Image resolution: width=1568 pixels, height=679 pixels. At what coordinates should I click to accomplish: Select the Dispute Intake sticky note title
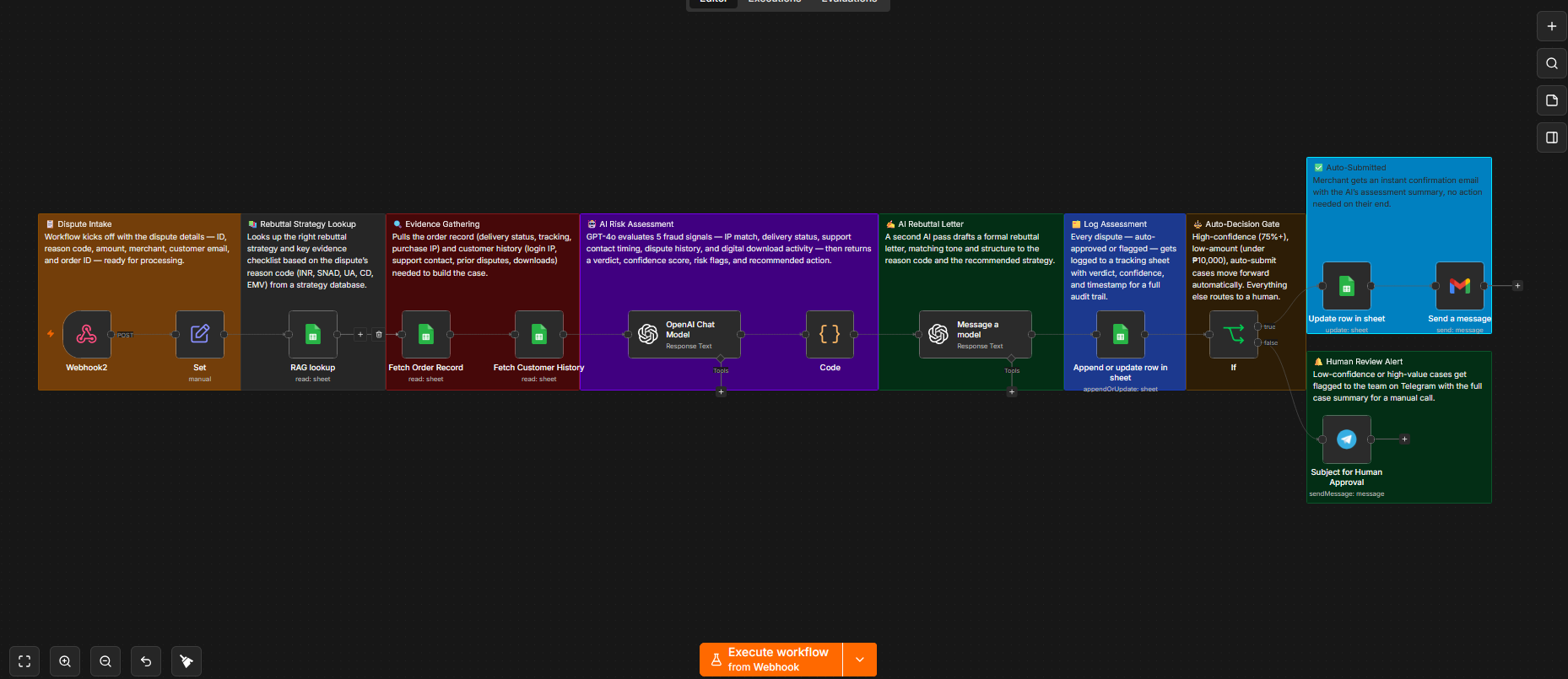pos(84,224)
